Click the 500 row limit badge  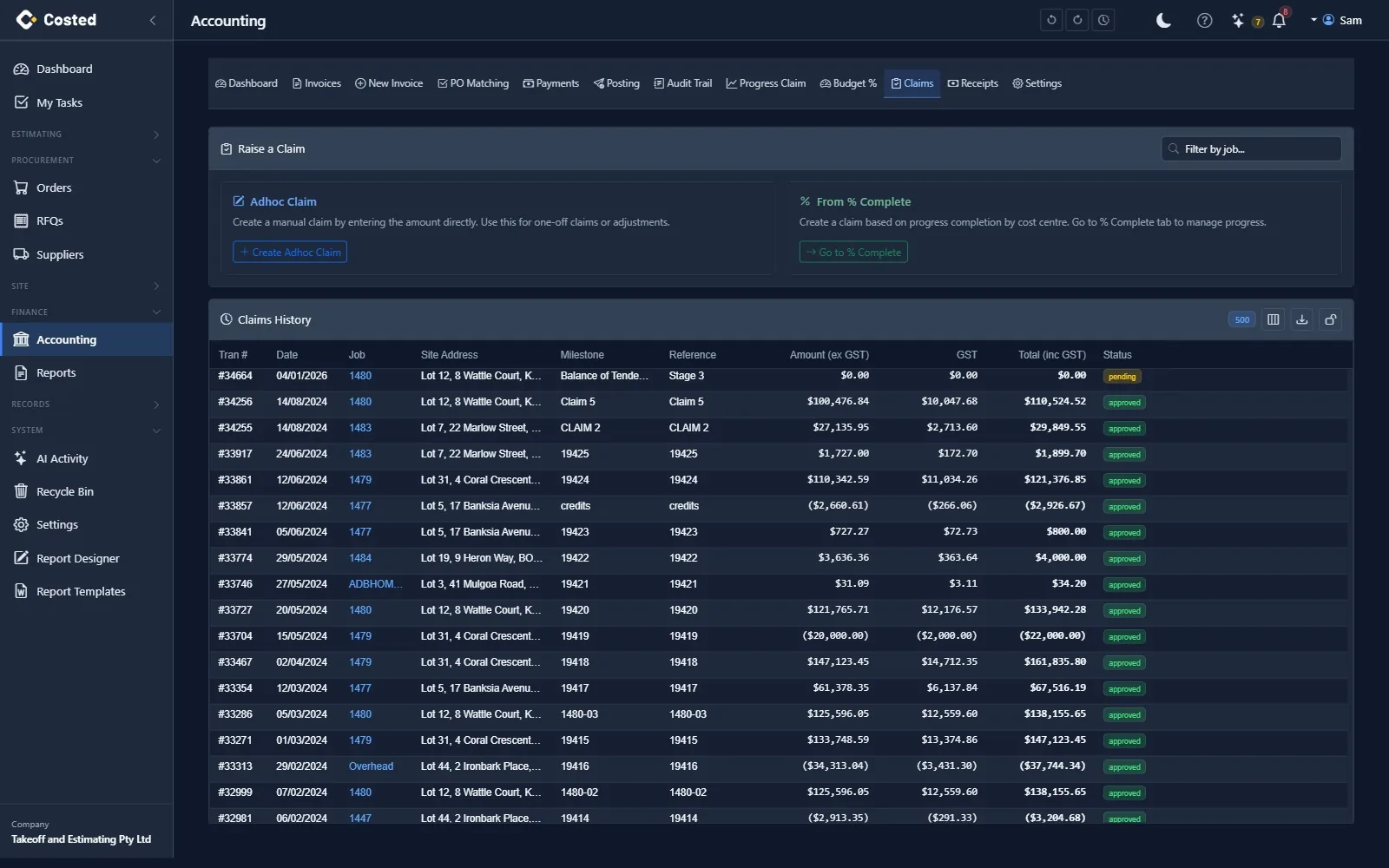pos(1241,319)
